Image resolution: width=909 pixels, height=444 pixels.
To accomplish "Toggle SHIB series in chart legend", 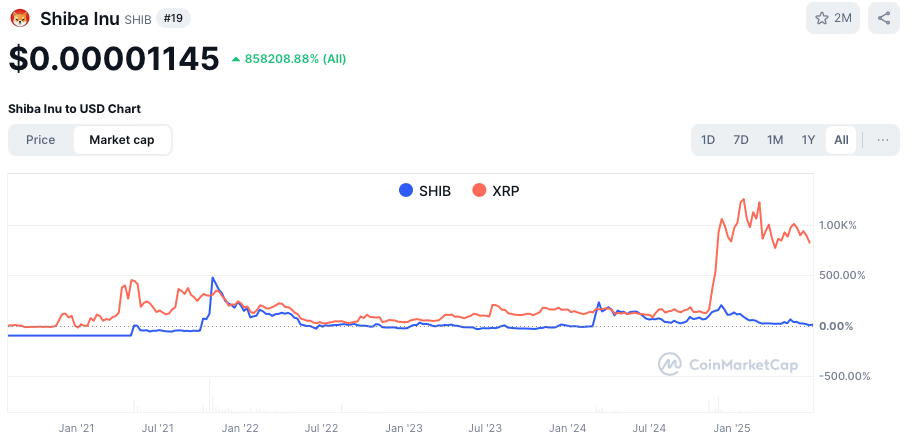I will (x=425, y=190).
